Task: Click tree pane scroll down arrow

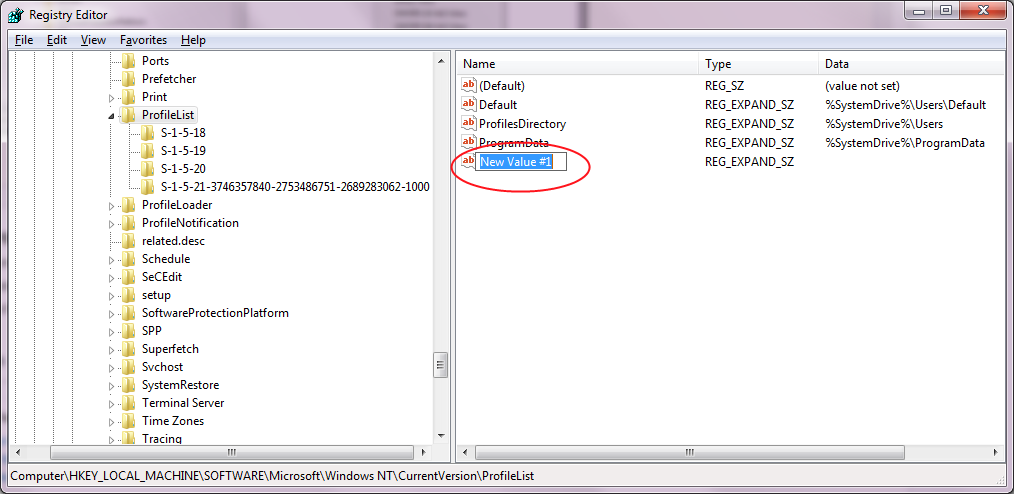Action: 441,436
